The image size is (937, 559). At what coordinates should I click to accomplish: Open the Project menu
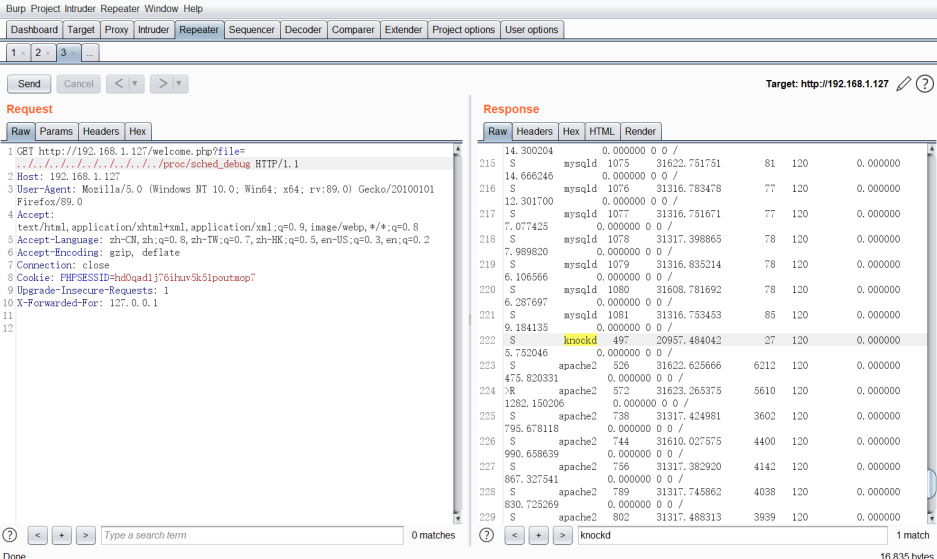45,8
